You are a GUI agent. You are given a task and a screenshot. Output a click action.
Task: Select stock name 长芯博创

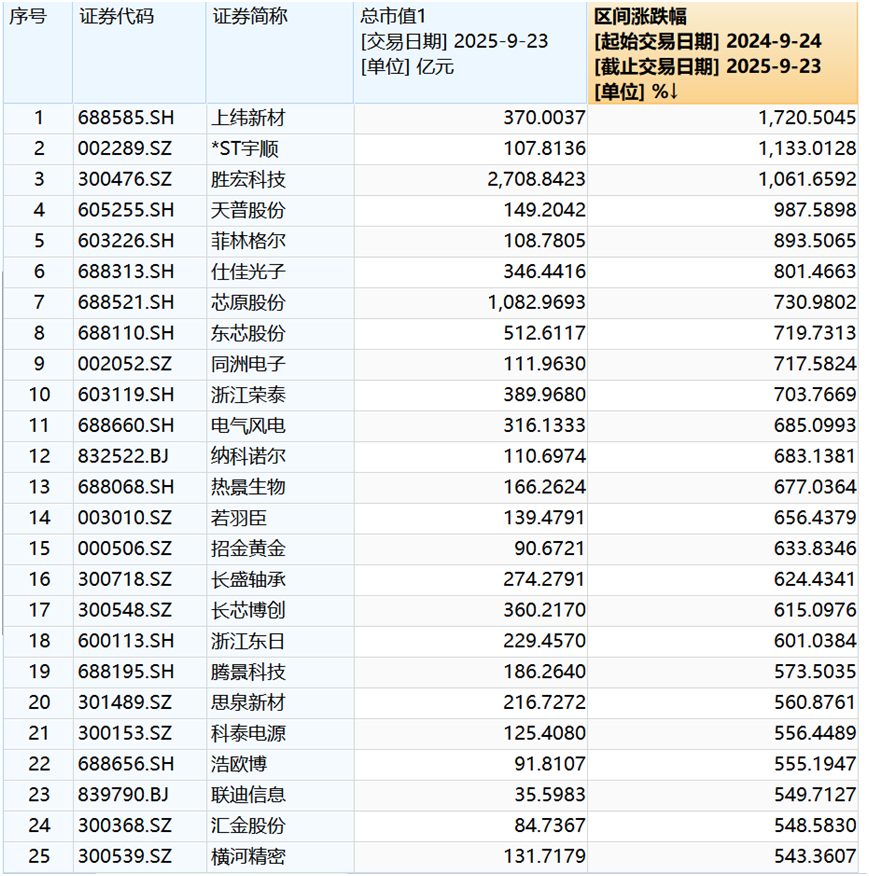point(248,610)
